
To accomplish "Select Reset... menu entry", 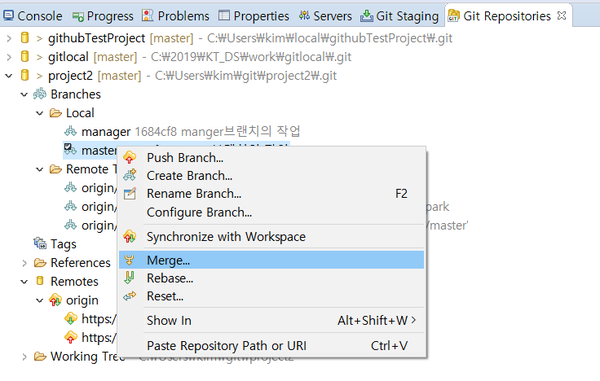I will coord(271,296).
